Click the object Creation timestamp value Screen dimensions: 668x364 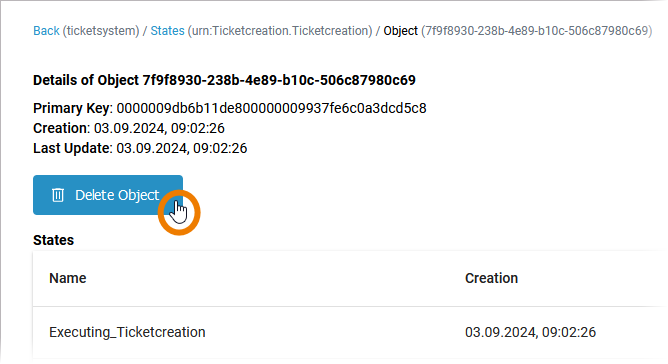coord(159,128)
